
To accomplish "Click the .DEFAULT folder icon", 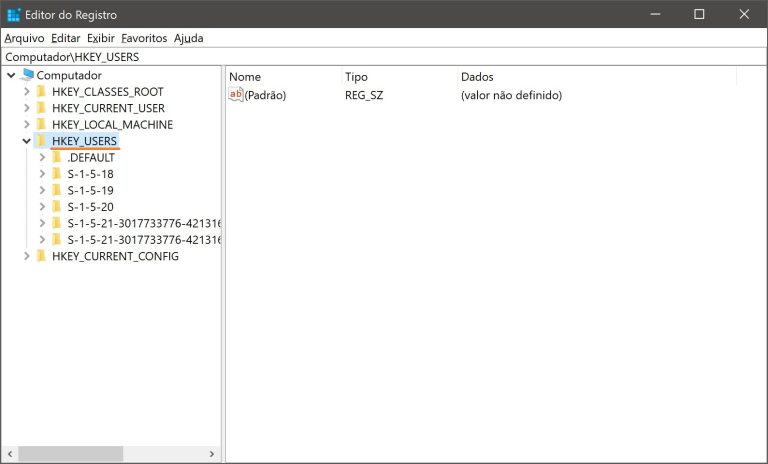I will (57, 158).
